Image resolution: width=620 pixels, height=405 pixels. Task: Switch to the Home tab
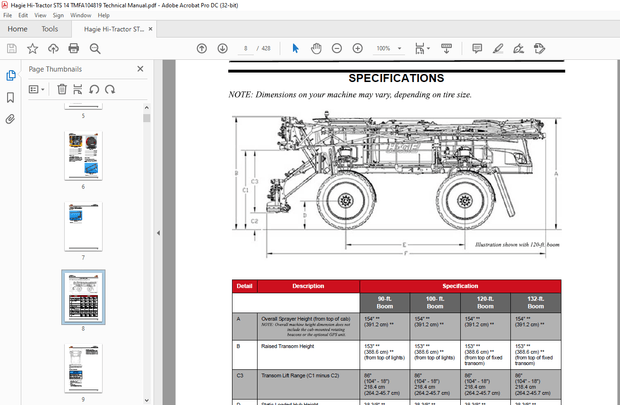coord(17,29)
